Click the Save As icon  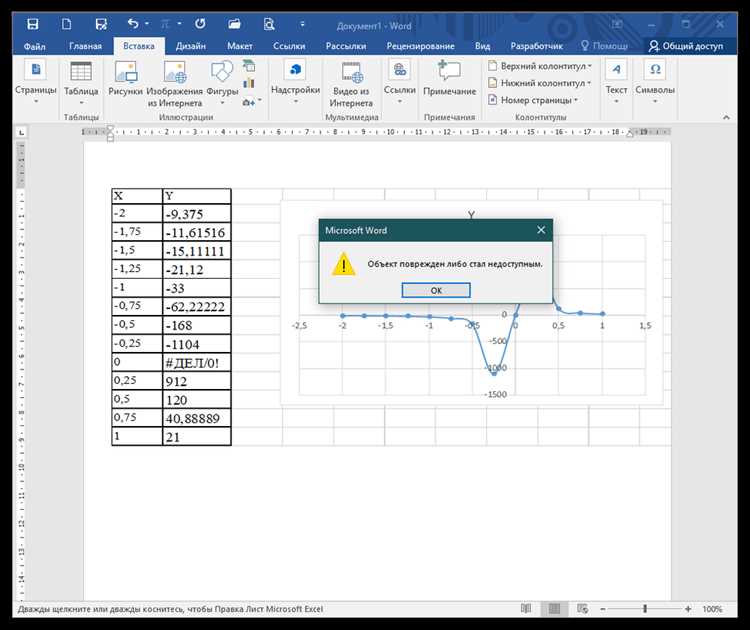[101, 24]
